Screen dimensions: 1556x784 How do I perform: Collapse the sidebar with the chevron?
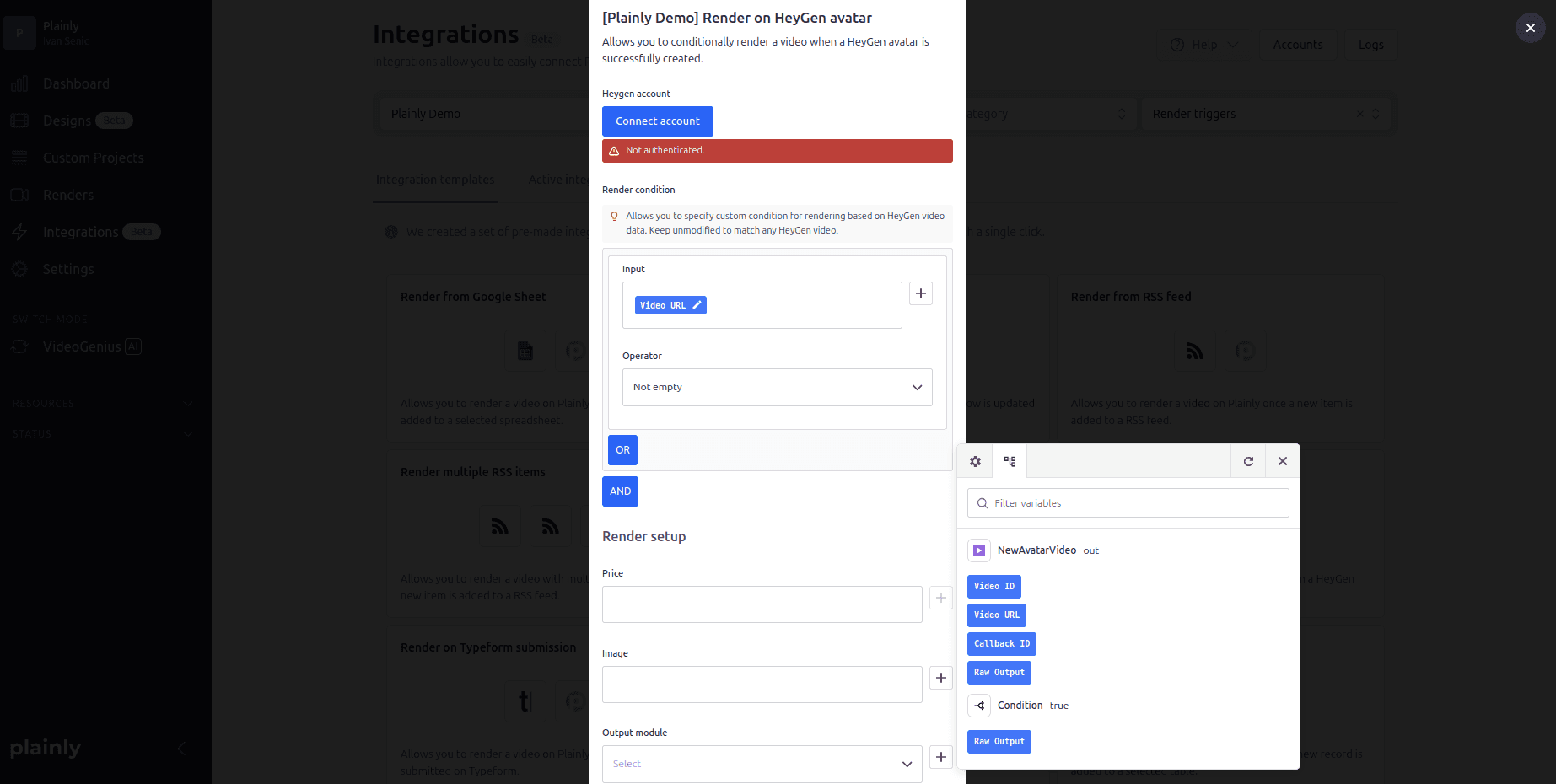pyautogui.click(x=181, y=749)
